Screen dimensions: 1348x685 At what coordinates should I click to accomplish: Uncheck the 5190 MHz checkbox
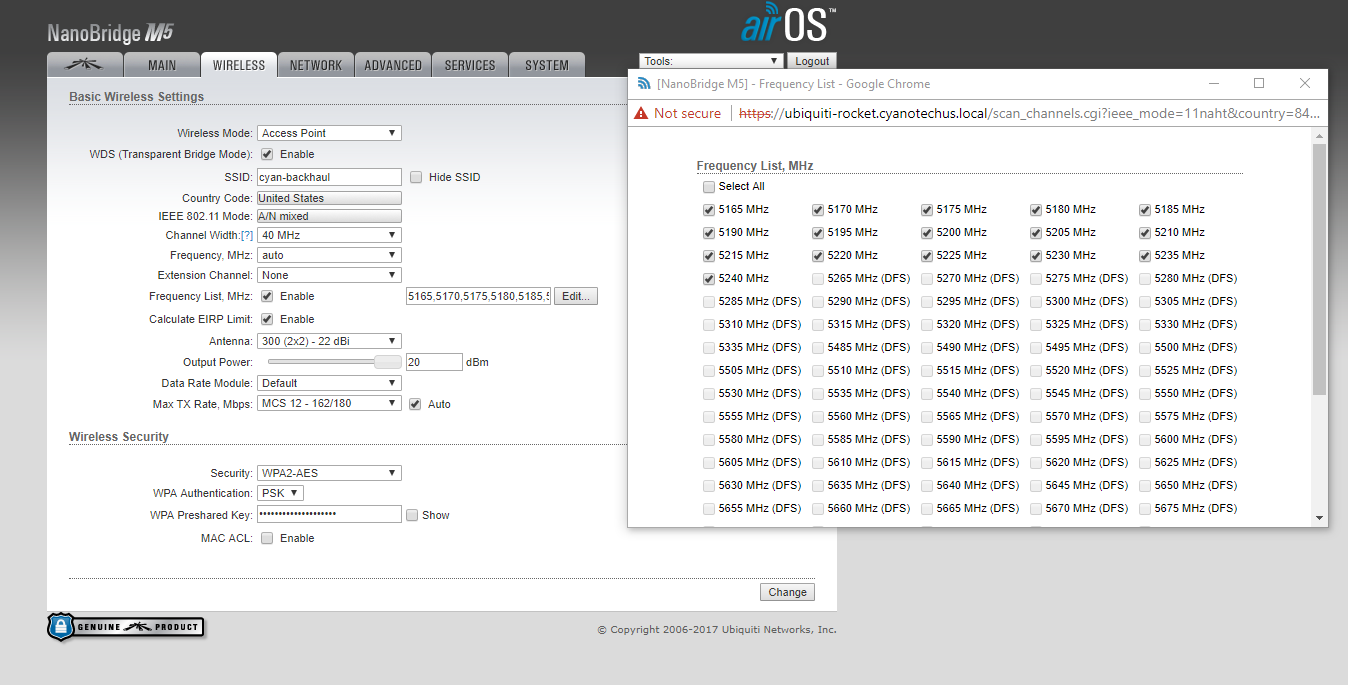[x=709, y=232]
